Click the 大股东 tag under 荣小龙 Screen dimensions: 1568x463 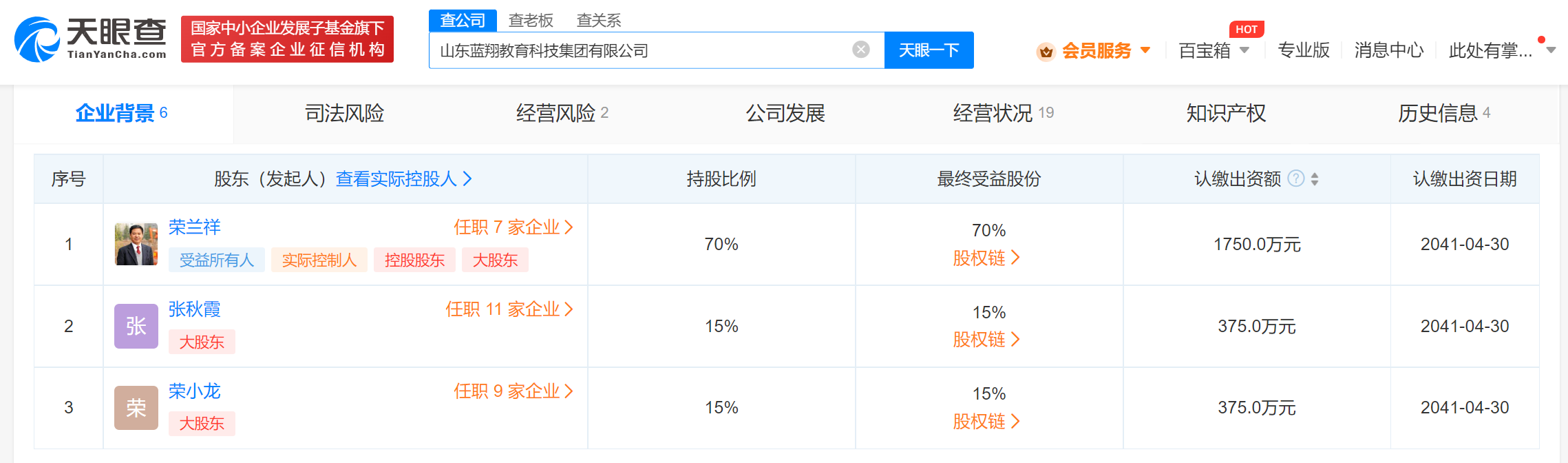tap(202, 424)
